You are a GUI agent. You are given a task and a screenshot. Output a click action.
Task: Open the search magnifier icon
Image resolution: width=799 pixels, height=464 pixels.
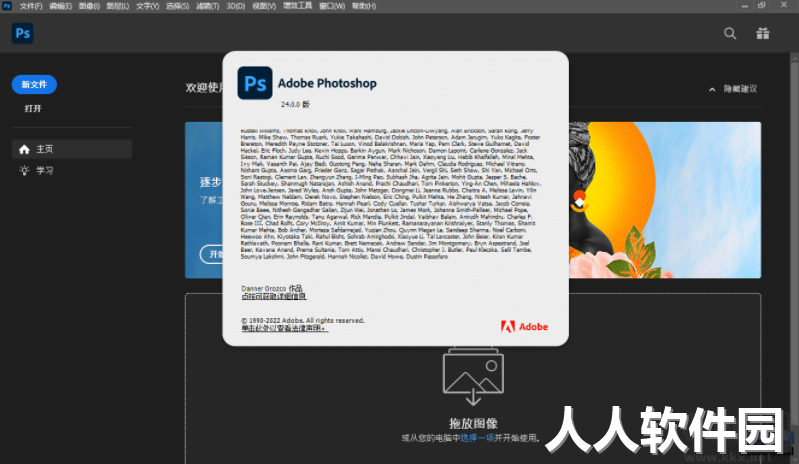tap(730, 34)
